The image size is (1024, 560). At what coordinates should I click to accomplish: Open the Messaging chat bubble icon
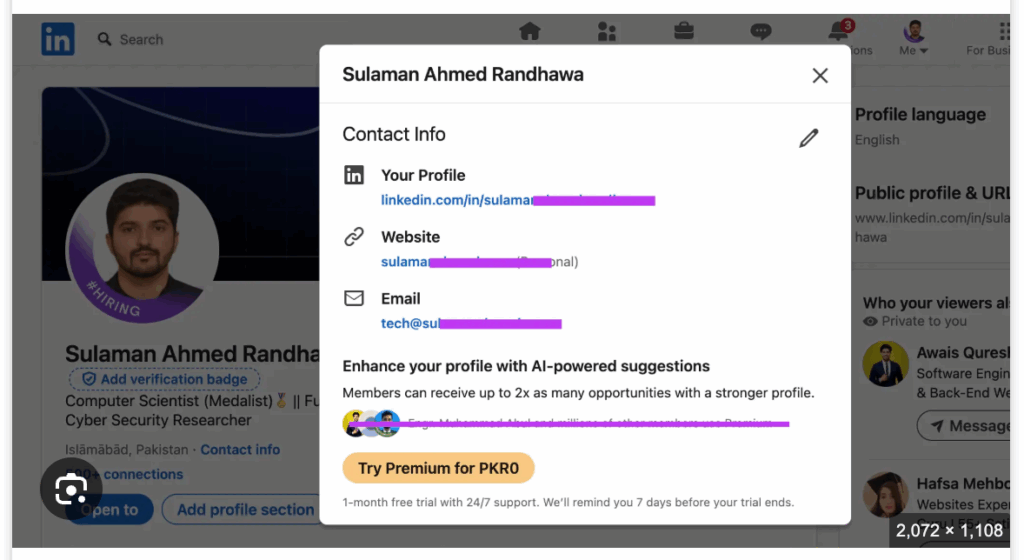click(x=761, y=31)
